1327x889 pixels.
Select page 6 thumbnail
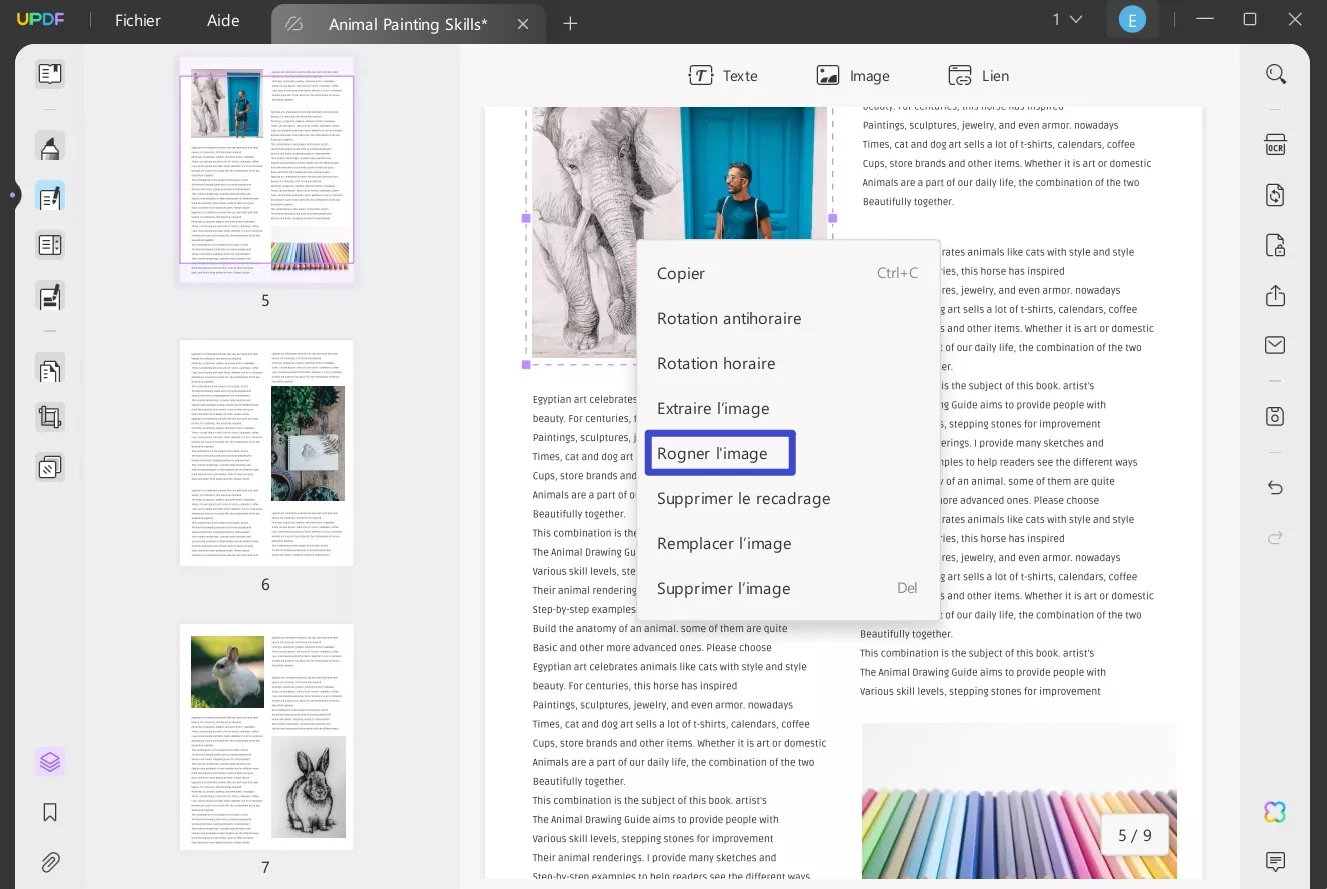click(x=266, y=453)
